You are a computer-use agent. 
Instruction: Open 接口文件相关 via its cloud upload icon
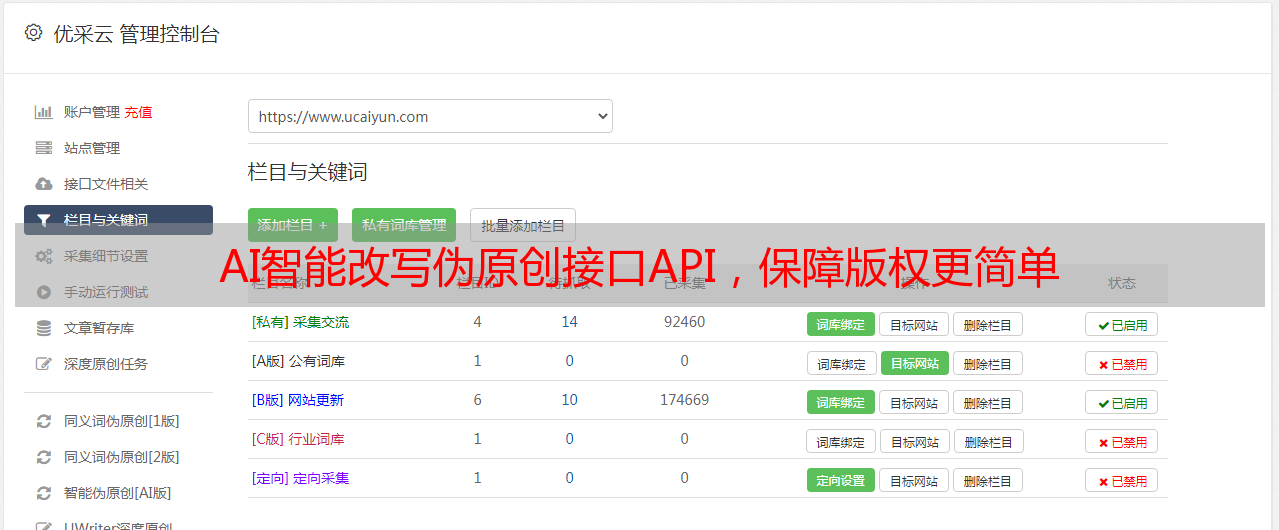43,184
